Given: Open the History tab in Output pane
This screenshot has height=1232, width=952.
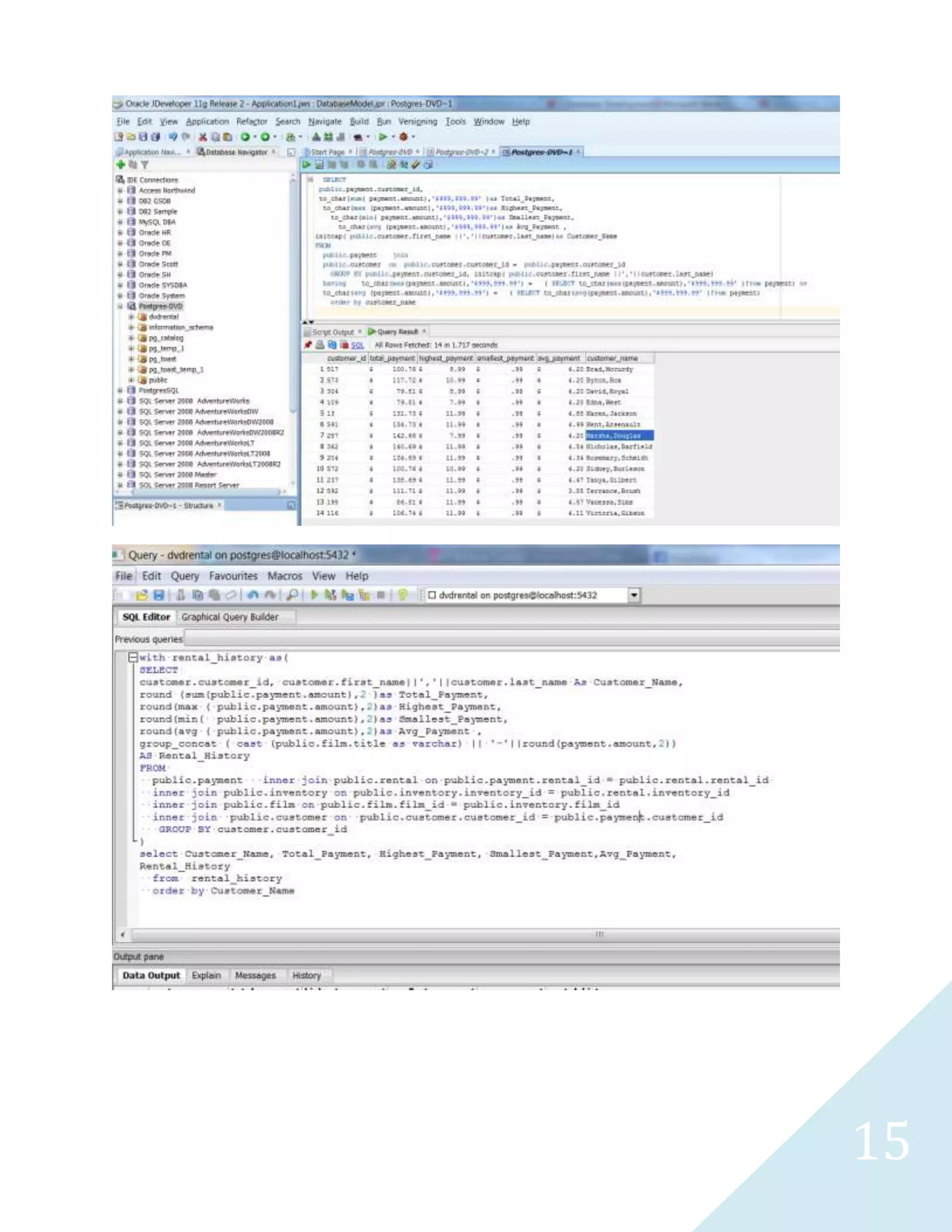Looking at the screenshot, I should tap(306, 975).
